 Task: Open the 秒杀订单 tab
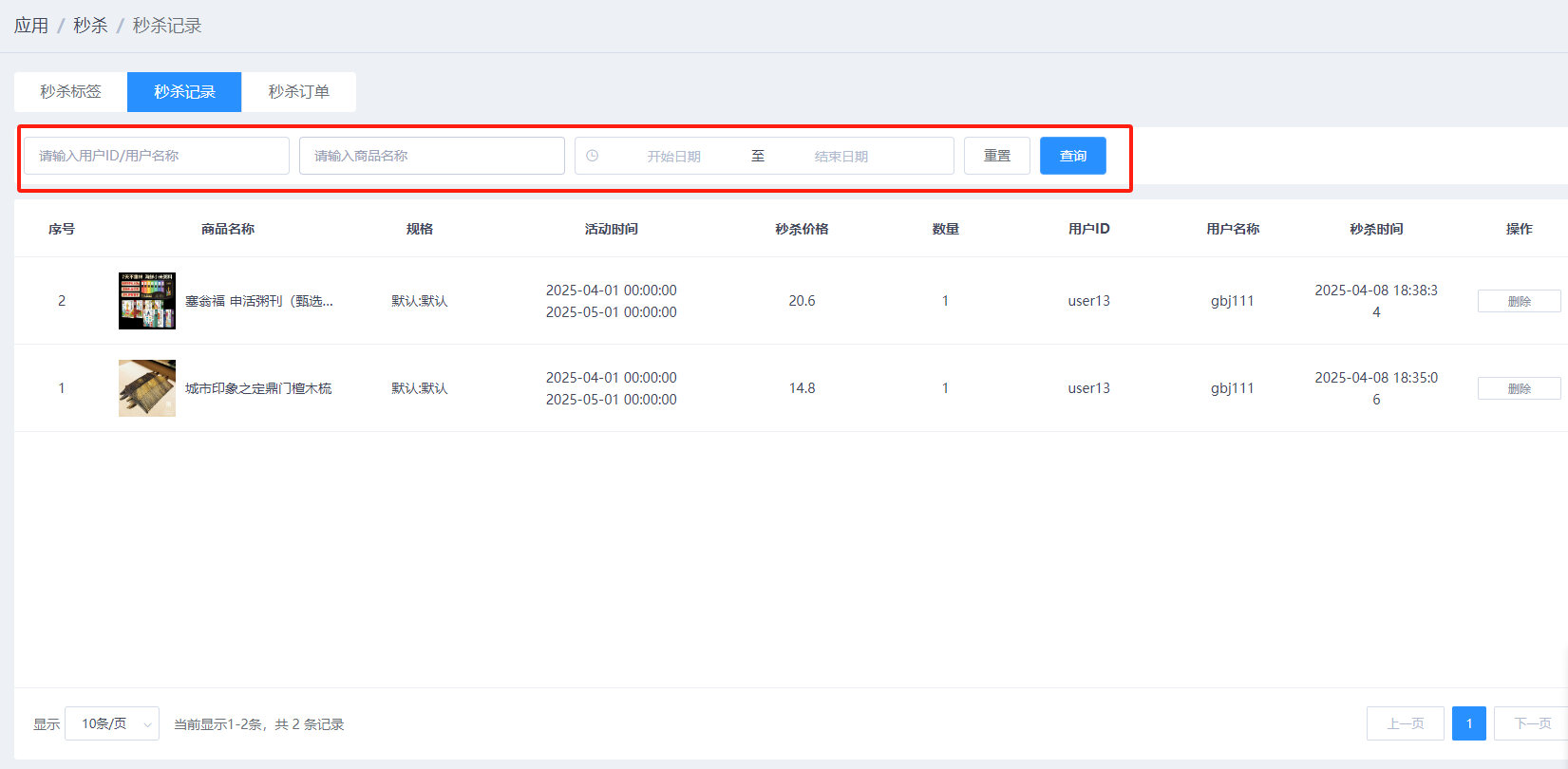point(298,92)
